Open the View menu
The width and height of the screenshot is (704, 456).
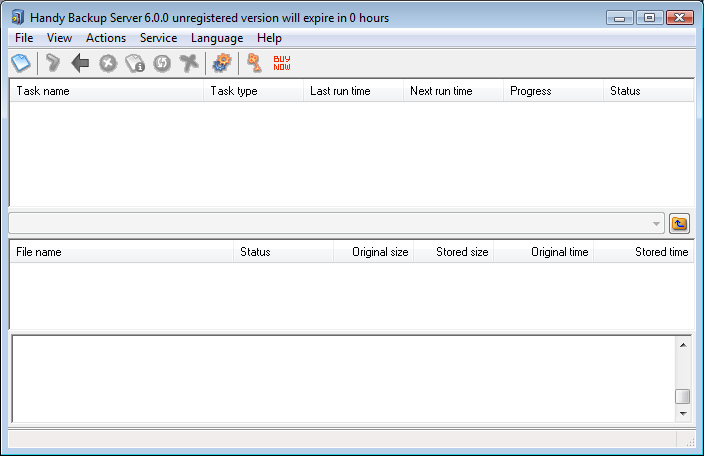click(59, 38)
